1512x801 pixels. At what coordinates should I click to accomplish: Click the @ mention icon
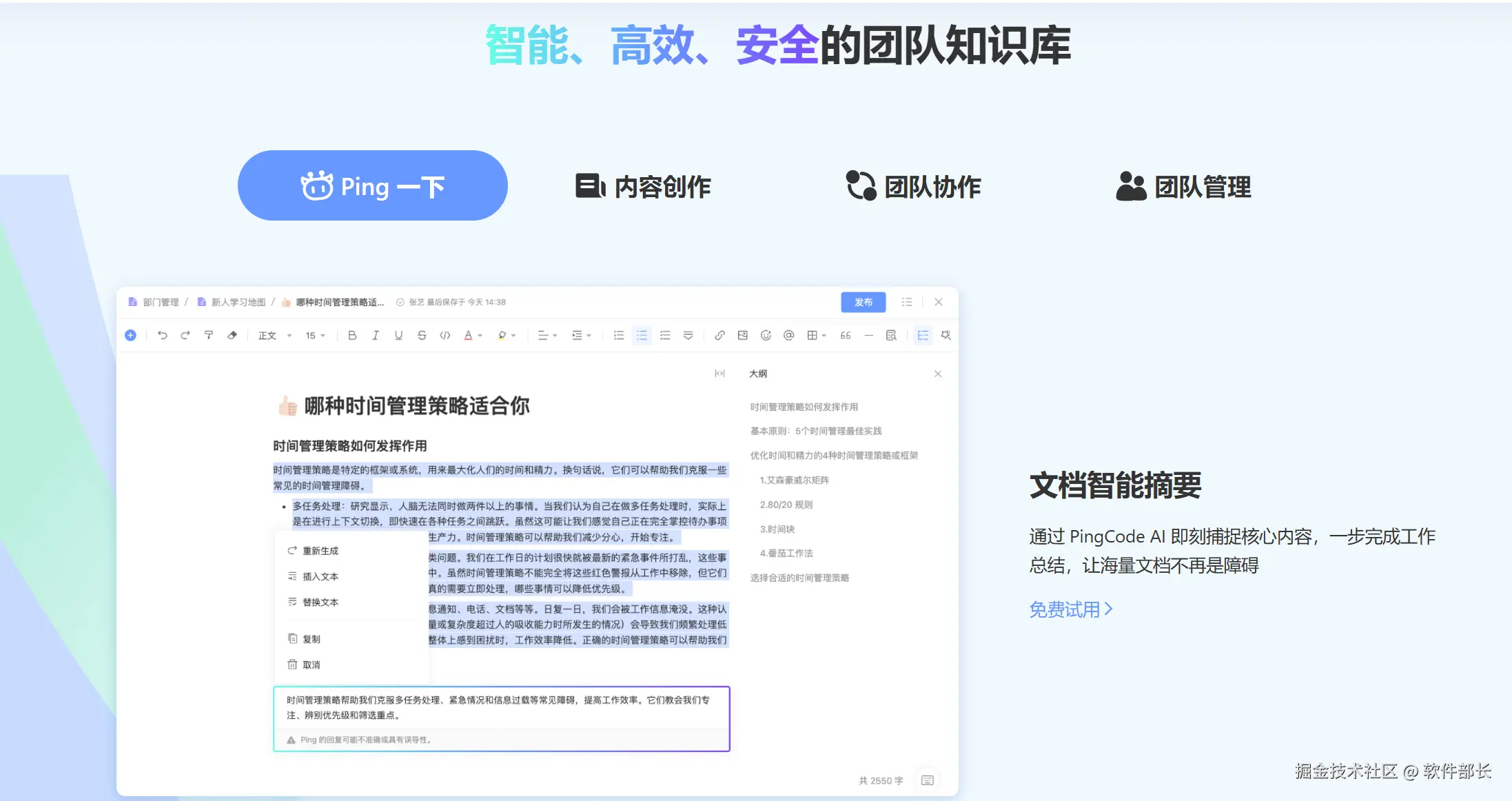[789, 335]
